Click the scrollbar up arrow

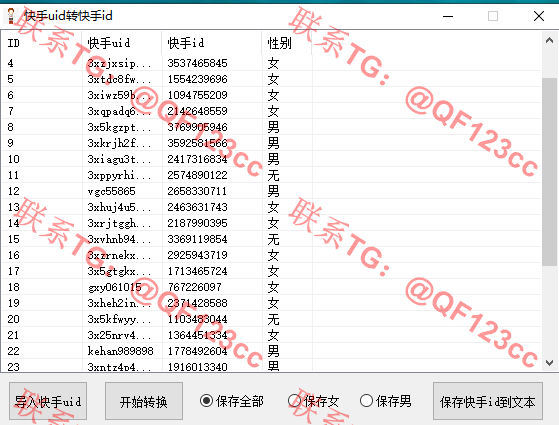pyautogui.click(x=549, y=40)
